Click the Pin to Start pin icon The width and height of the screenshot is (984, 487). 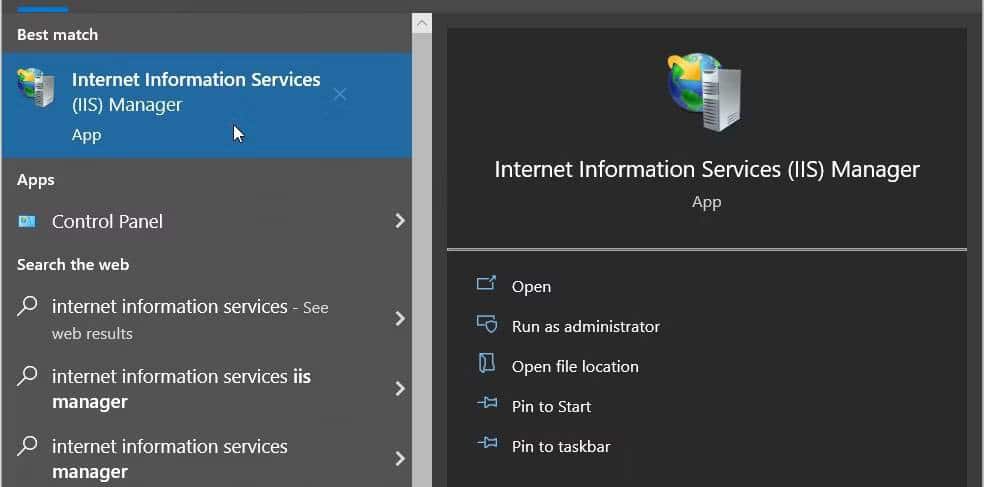click(x=487, y=404)
